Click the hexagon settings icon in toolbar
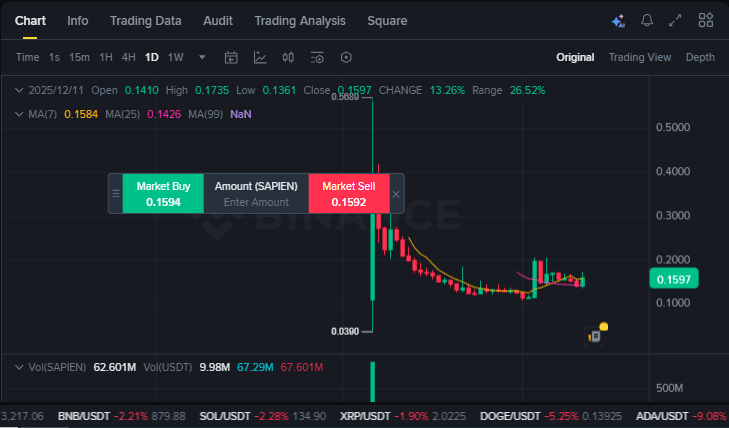 (346, 58)
